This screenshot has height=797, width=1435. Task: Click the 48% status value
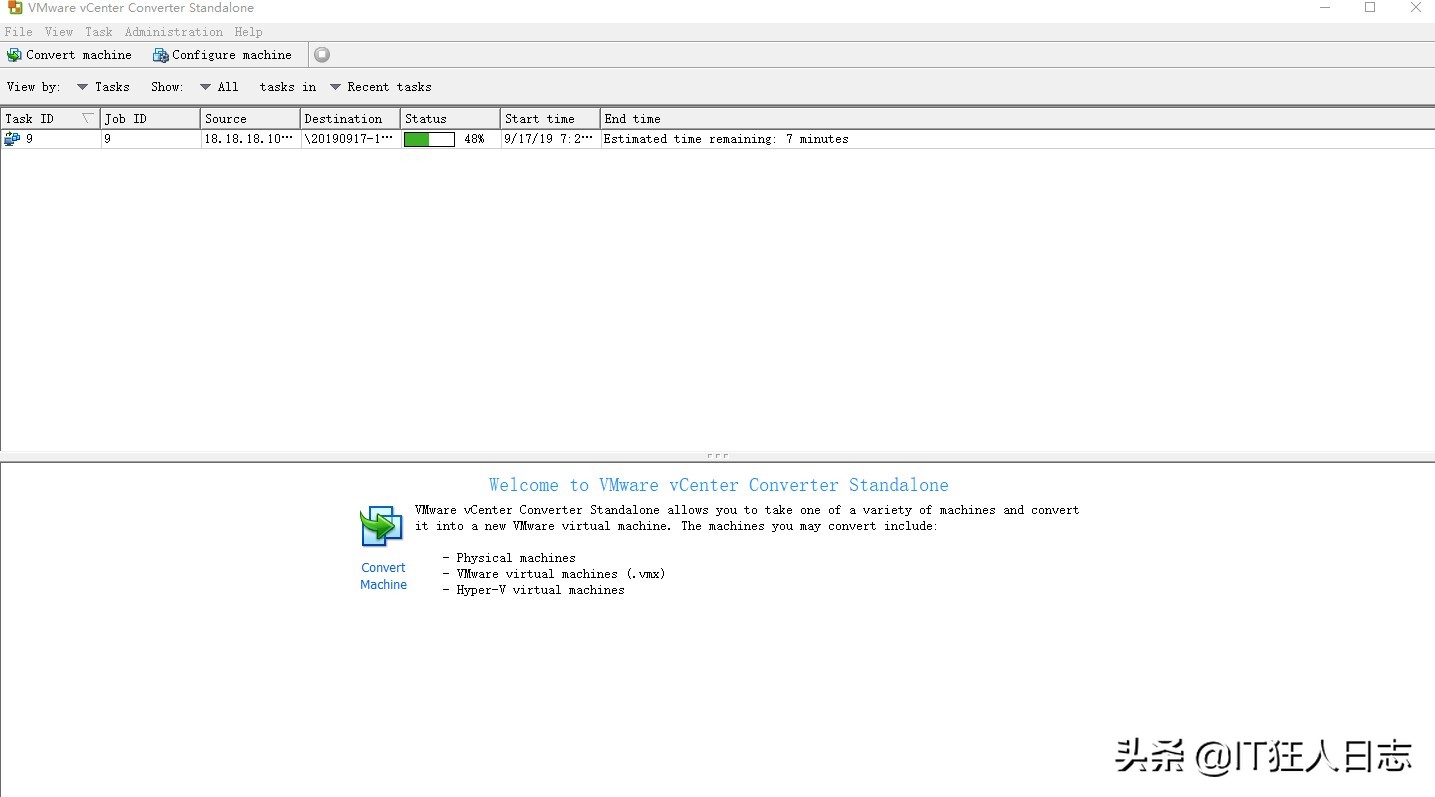click(474, 140)
